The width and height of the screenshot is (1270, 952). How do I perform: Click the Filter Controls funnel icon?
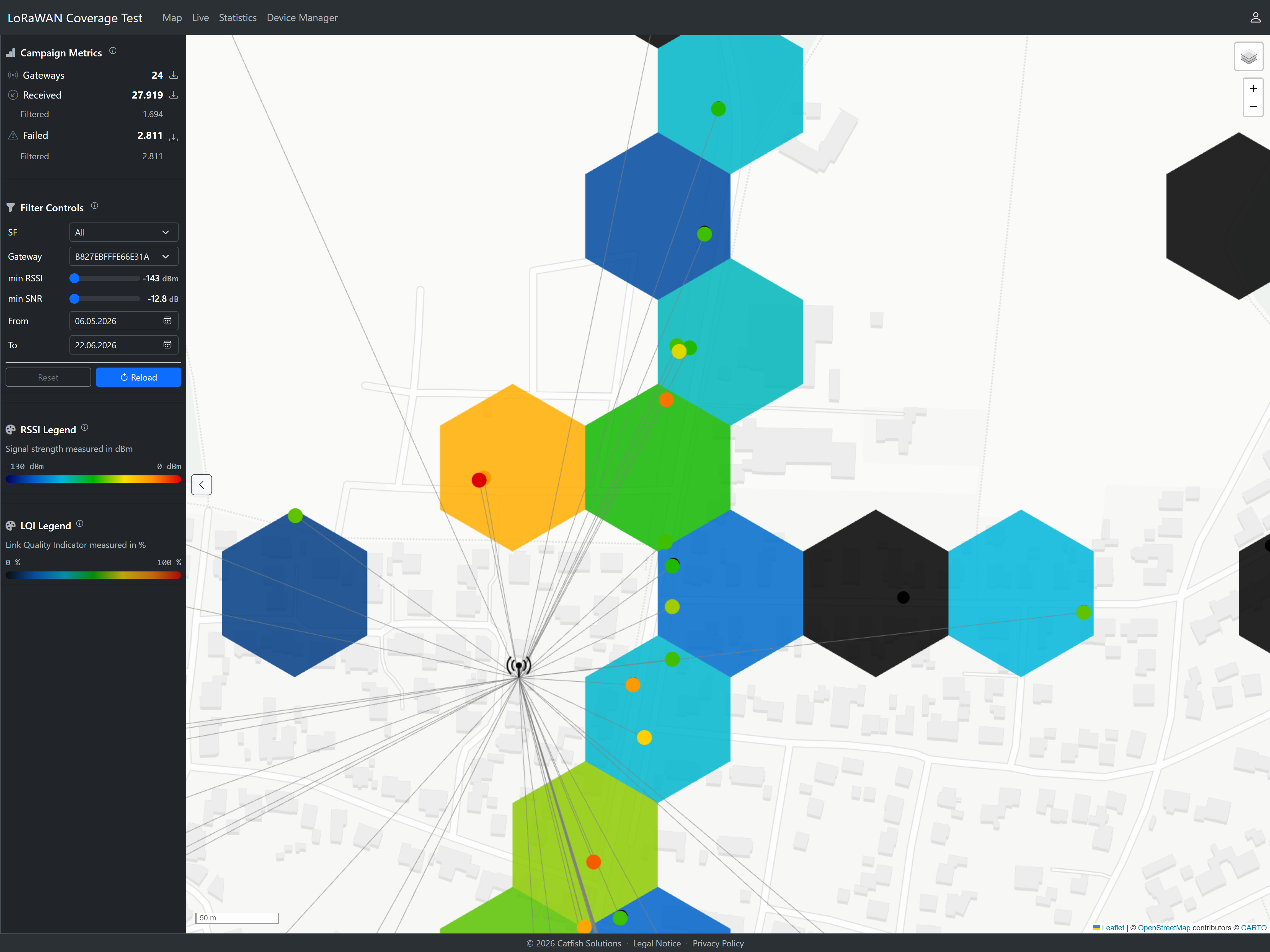tap(10, 208)
